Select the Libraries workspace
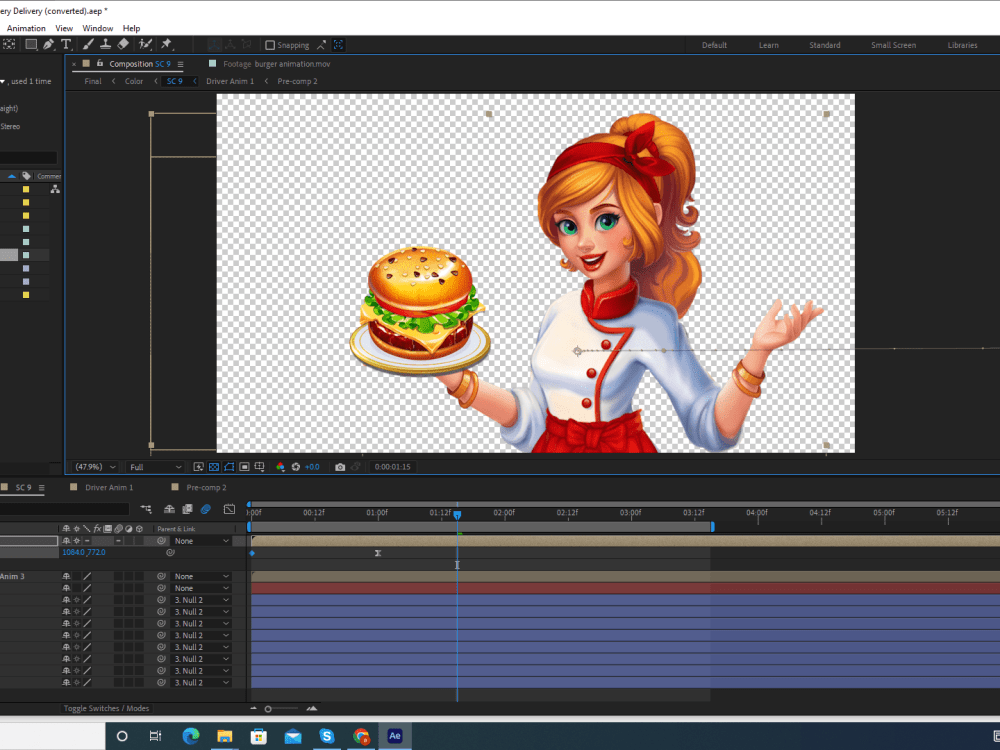Image resolution: width=1000 pixels, height=750 pixels. tap(962, 45)
